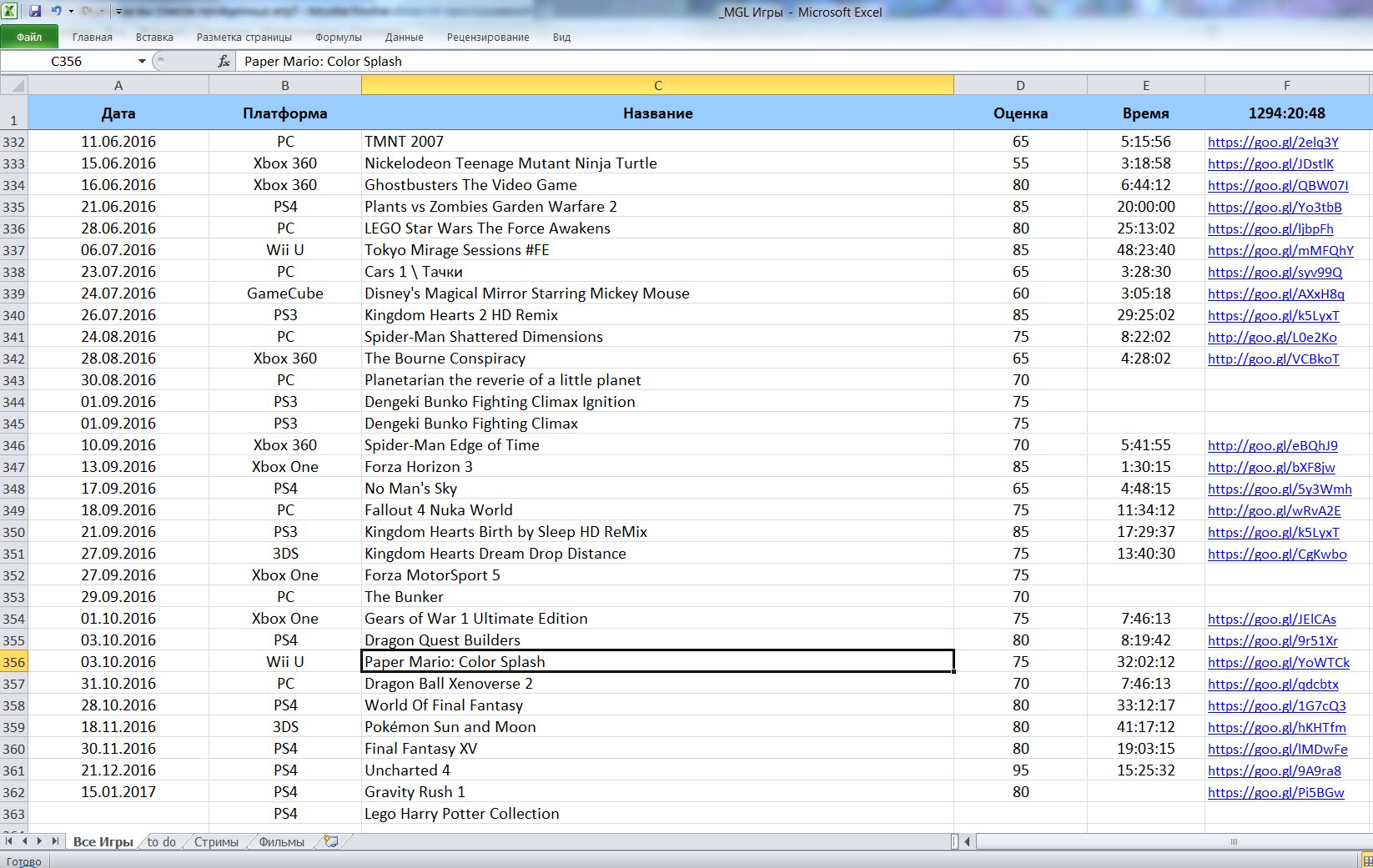This screenshot has width=1373, height=868.
Task: Jump to the last sheet tab with arrow
Action: click(55, 841)
